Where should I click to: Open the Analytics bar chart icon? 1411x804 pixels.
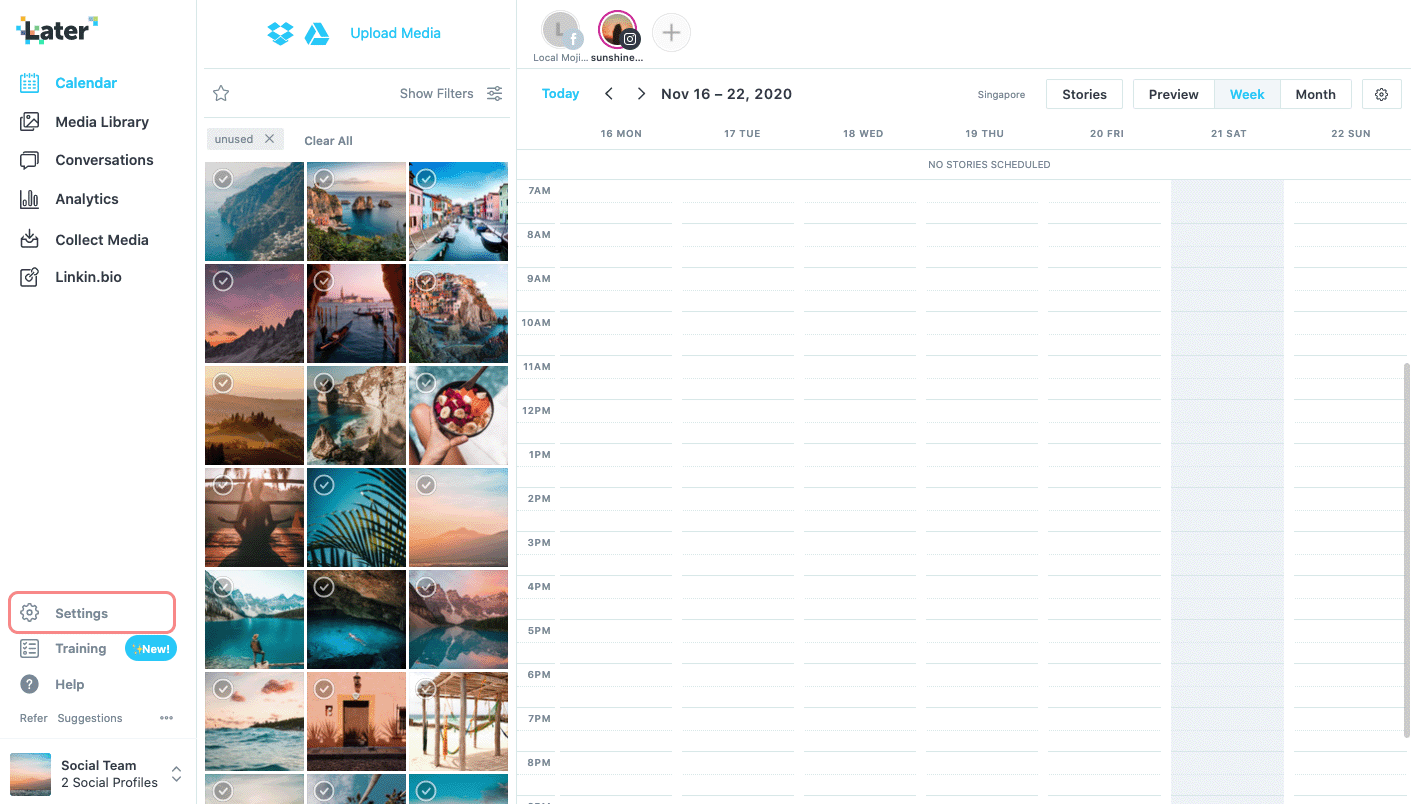pos(30,199)
